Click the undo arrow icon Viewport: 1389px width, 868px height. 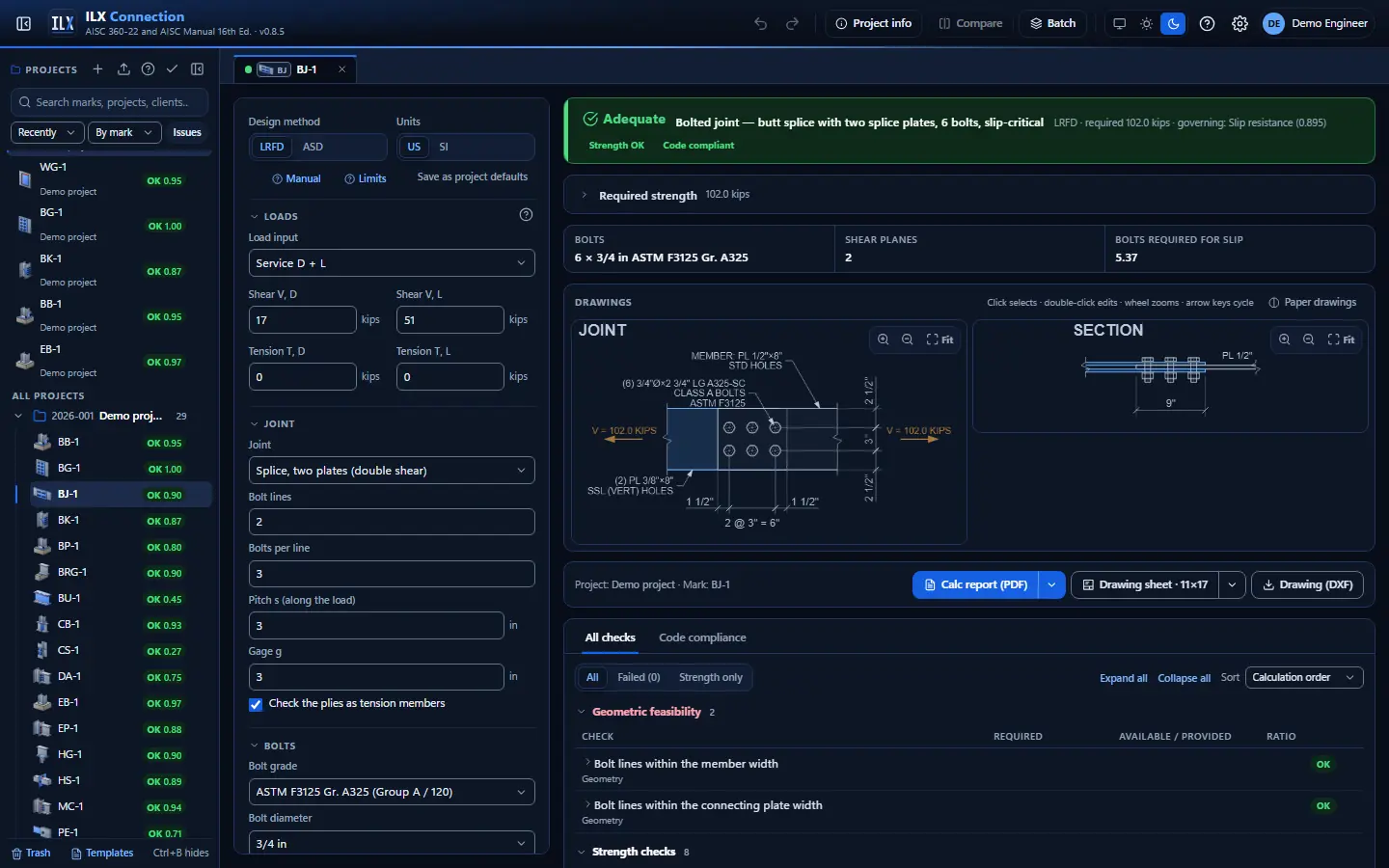click(x=761, y=23)
